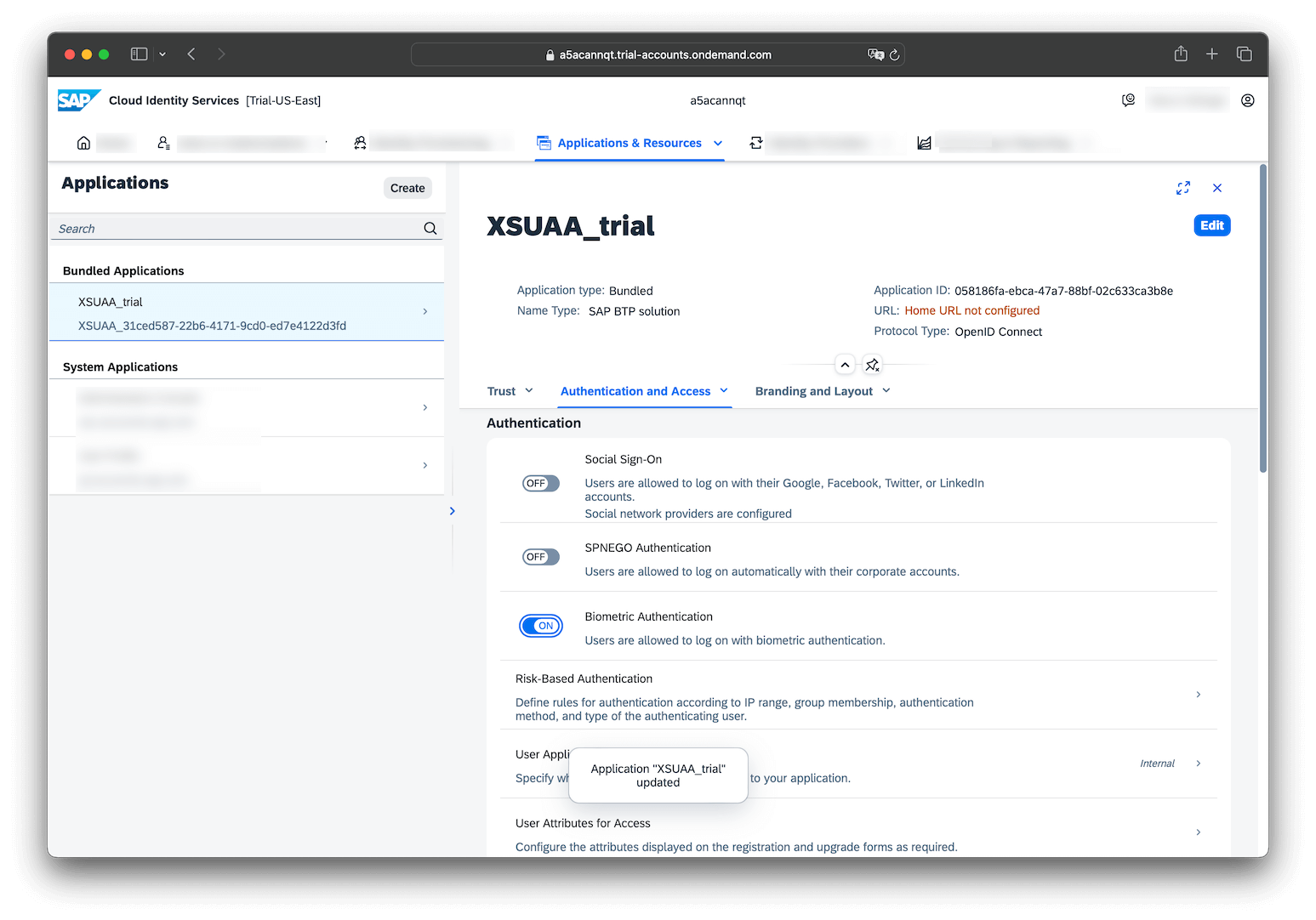
Task: Expand the XSUAA_trial row chevron in sidebar
Action: pos(424,311)
